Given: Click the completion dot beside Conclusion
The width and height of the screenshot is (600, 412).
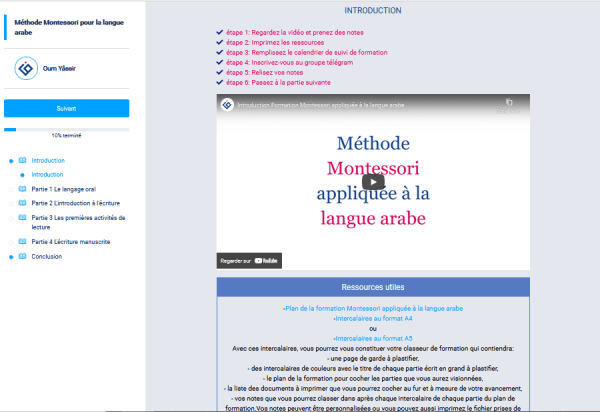Looking at the screenshot, I should [x=11, y=257].
